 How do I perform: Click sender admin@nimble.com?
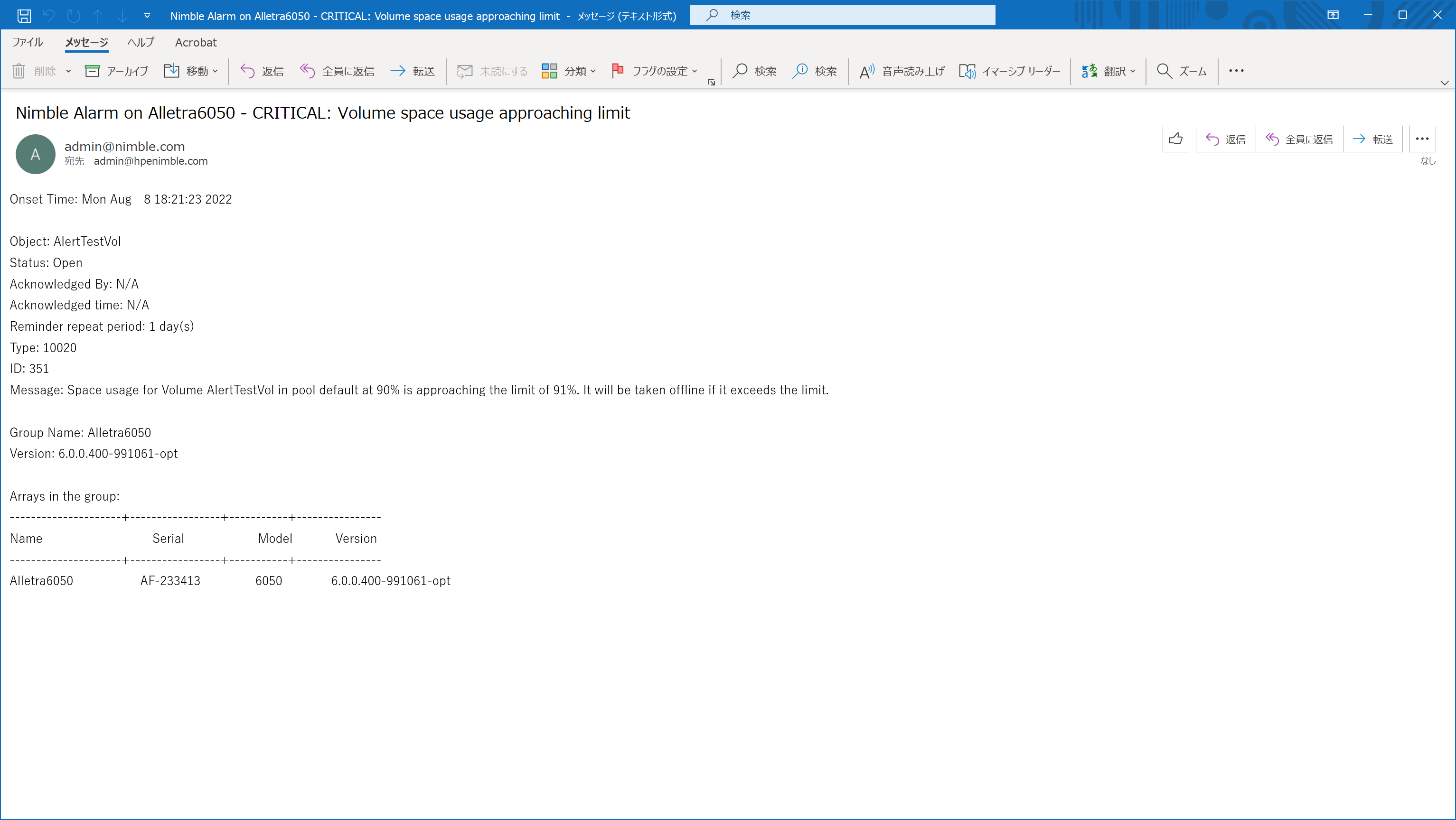click(x=124, y=146)
